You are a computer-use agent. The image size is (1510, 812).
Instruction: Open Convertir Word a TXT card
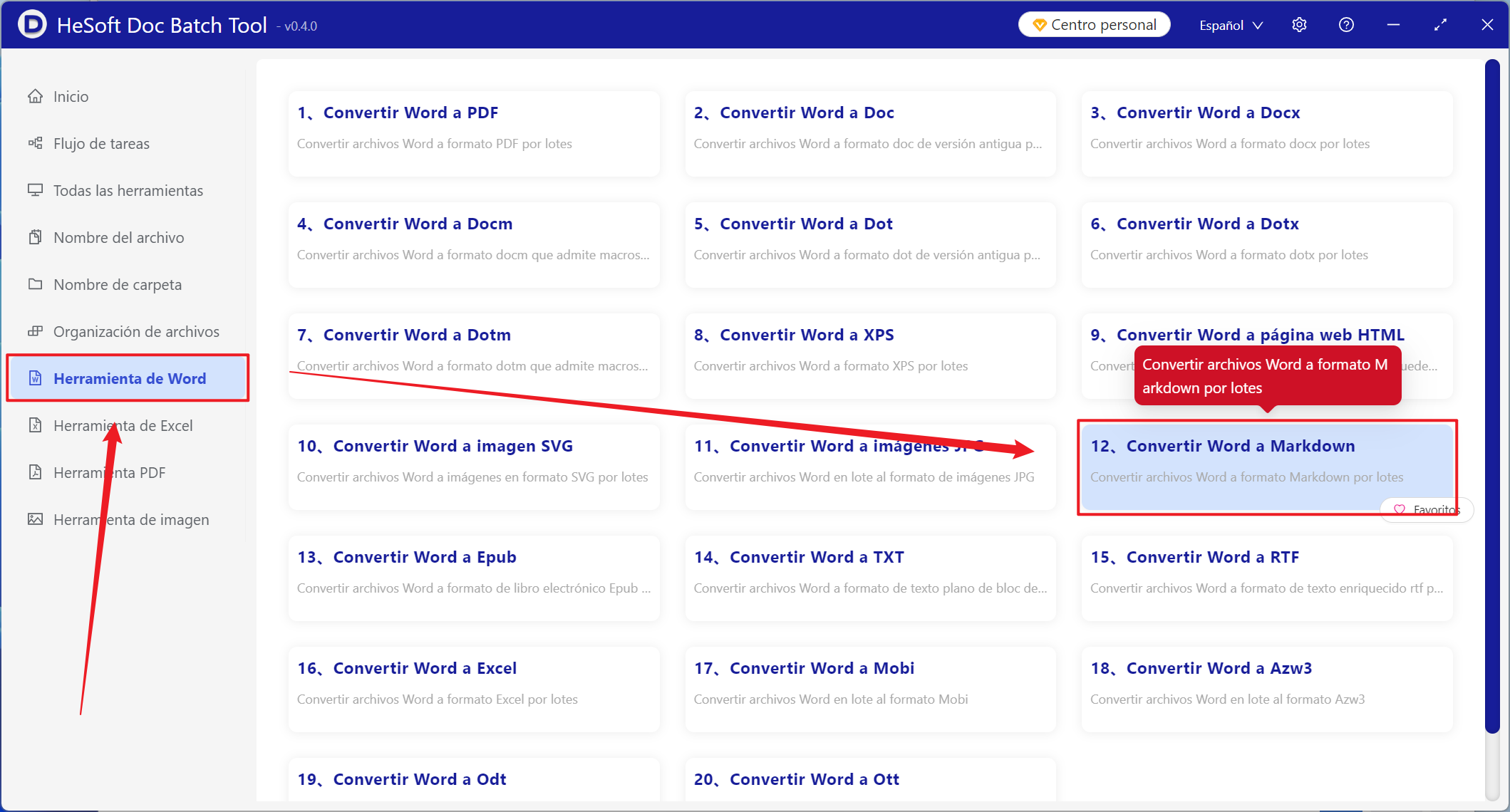point(870,578)
